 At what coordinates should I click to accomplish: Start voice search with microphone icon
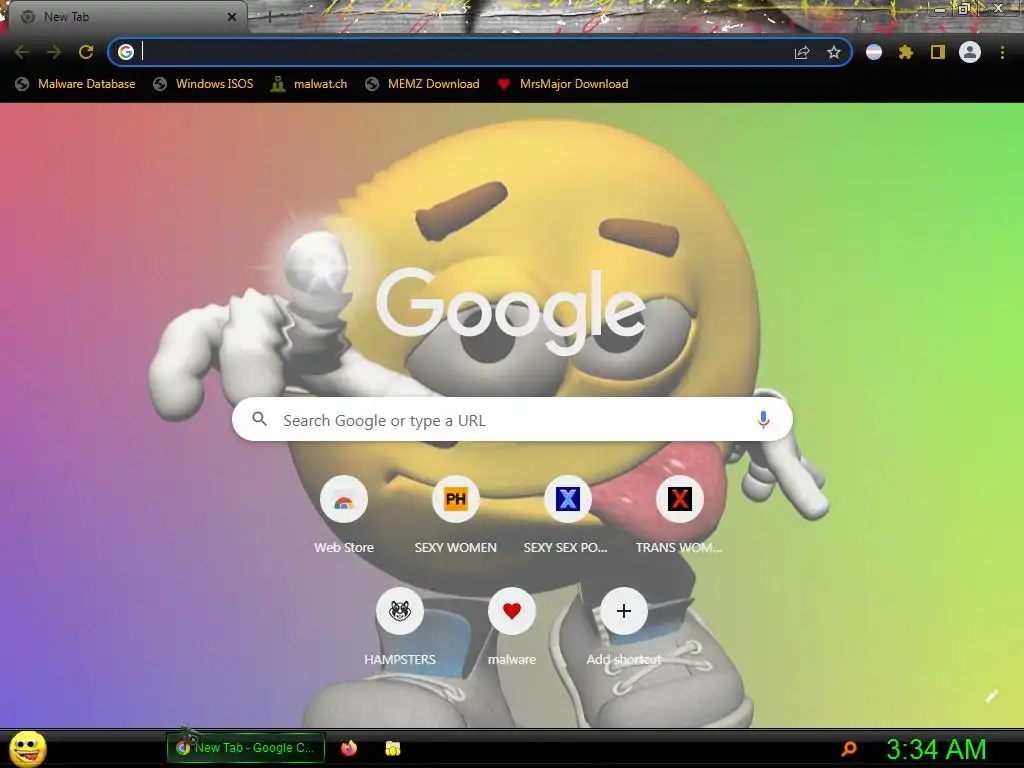click(x=763, y=419)
